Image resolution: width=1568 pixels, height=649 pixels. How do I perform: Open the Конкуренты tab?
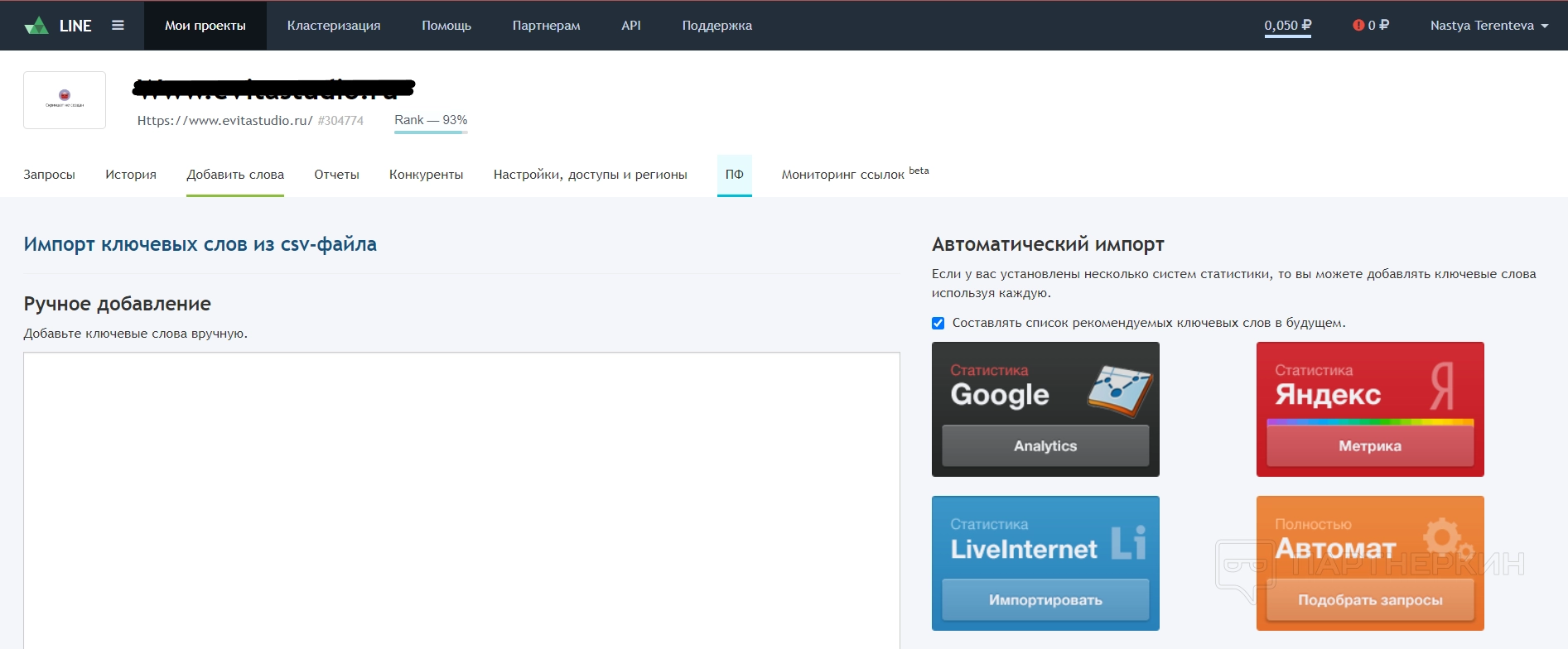point(427,175)
